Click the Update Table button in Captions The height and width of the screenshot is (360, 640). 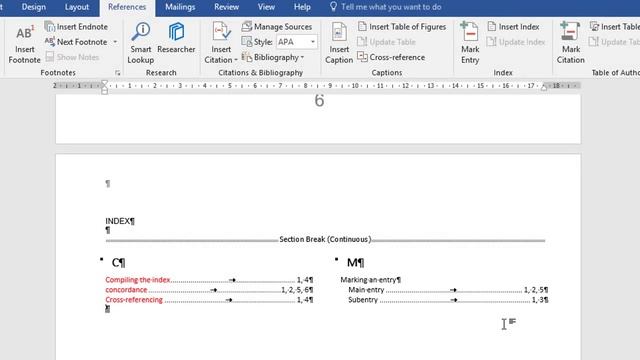(x=386, y=42)
